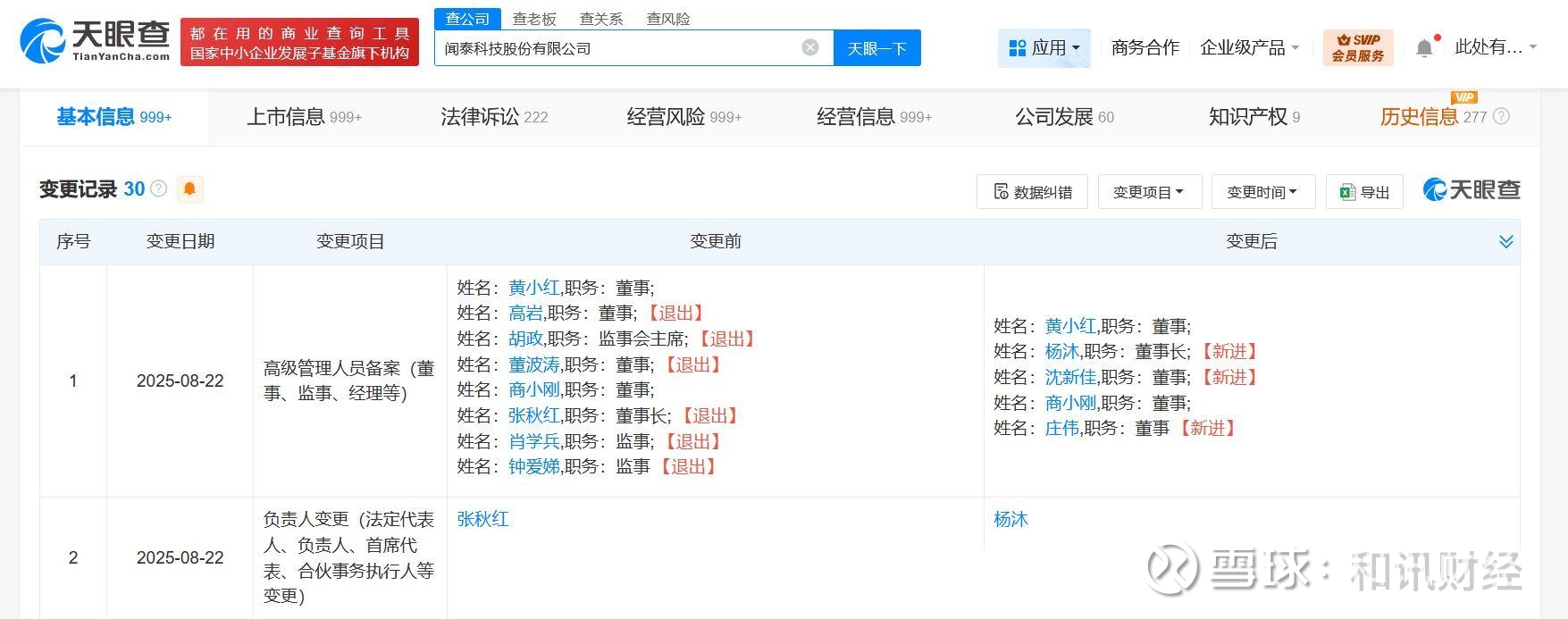Click the 天眼一下 search button
1568x619 pixels.
(x=877, y=48)
